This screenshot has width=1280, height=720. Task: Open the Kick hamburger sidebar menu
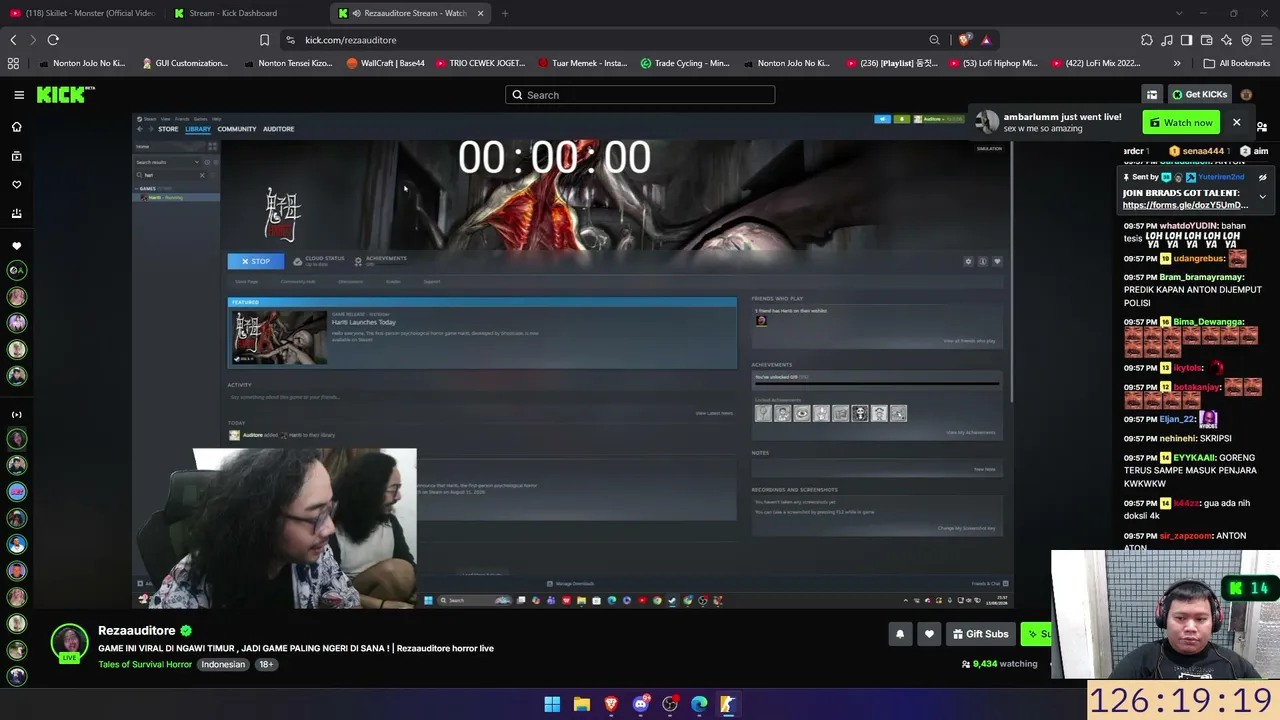point(19,95)
